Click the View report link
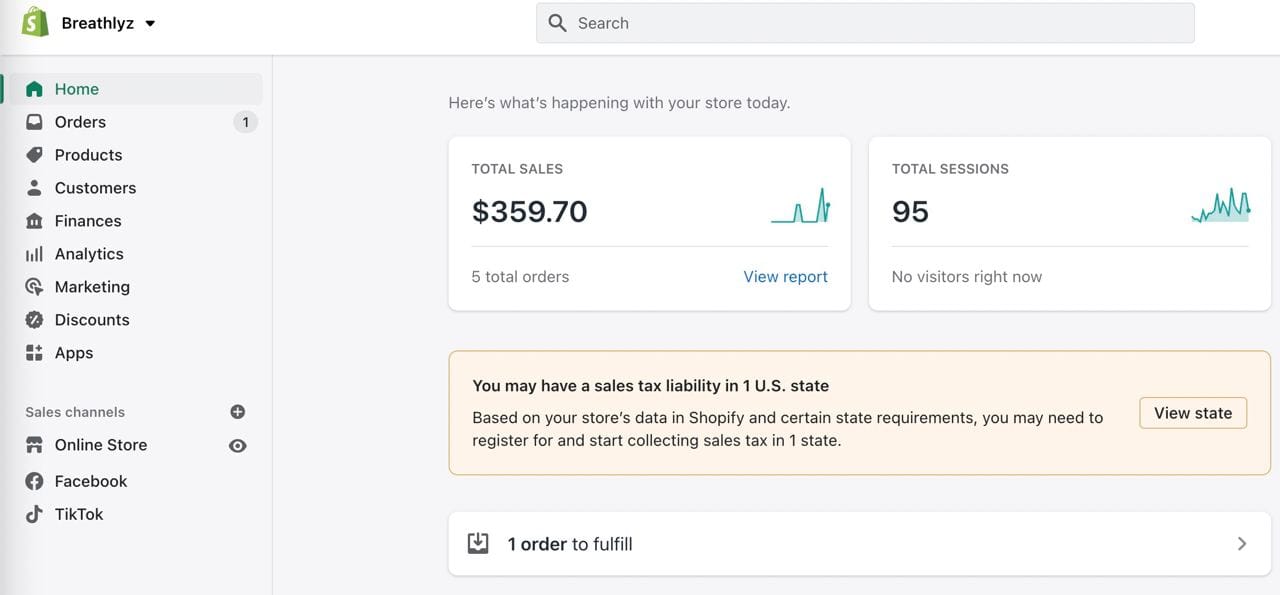Image resolution: width=1280 pixels, height=595 pixels. [x=785, y=277]
